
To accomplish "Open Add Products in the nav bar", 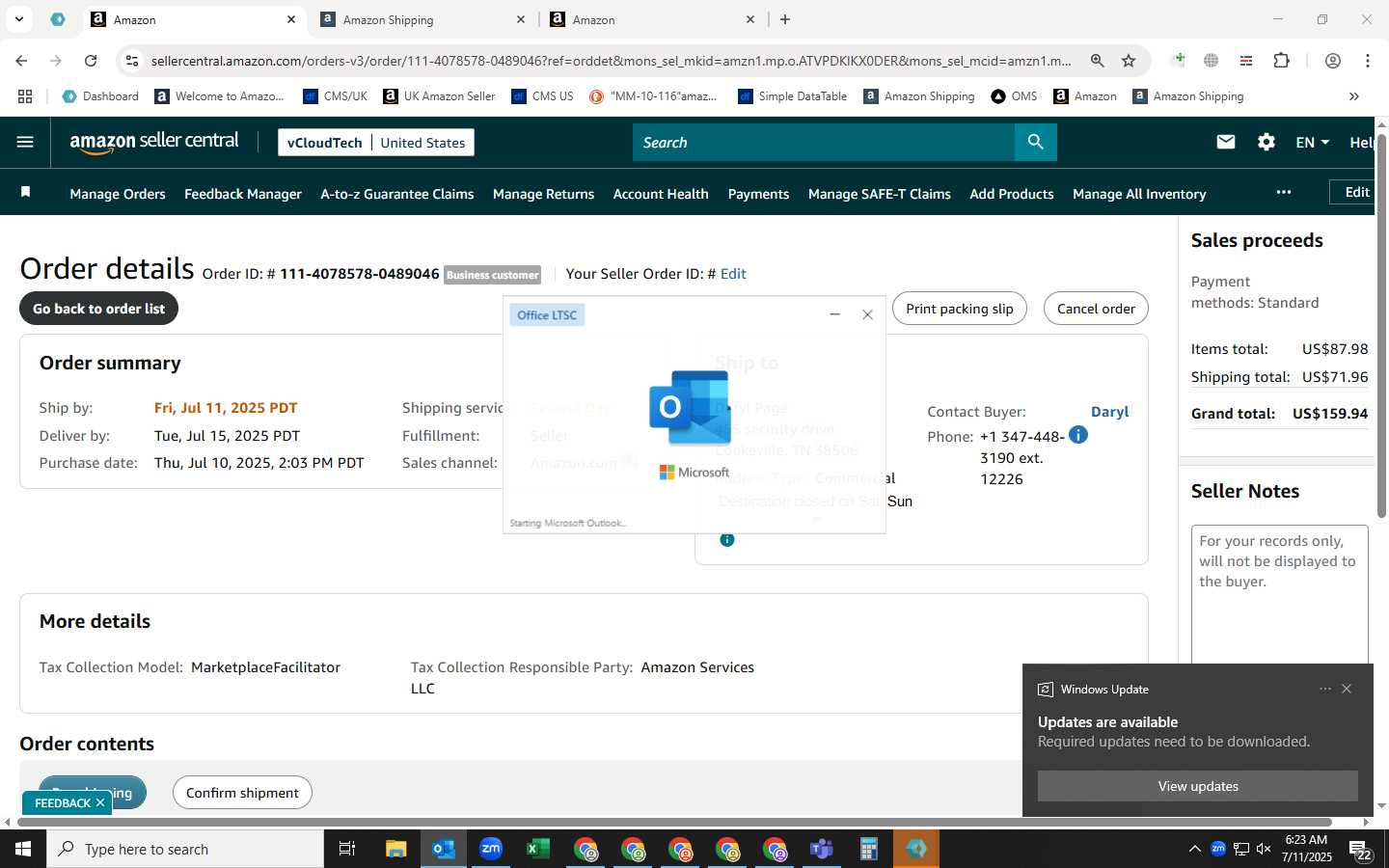I will point(1012,194).
